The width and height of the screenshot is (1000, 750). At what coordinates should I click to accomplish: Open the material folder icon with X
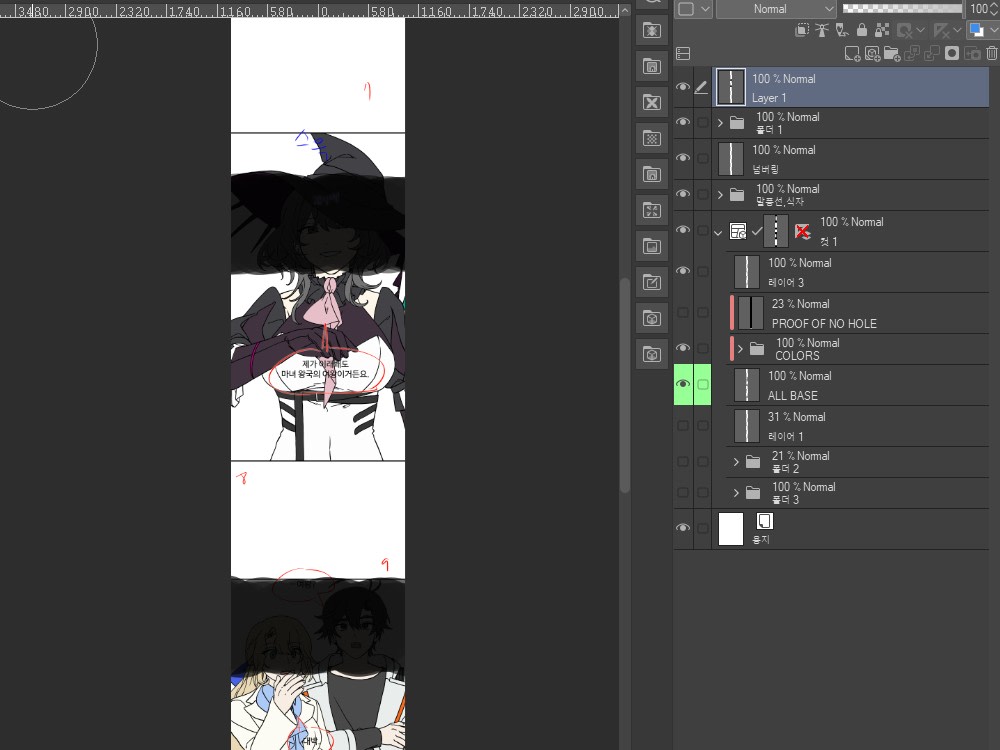652,102
